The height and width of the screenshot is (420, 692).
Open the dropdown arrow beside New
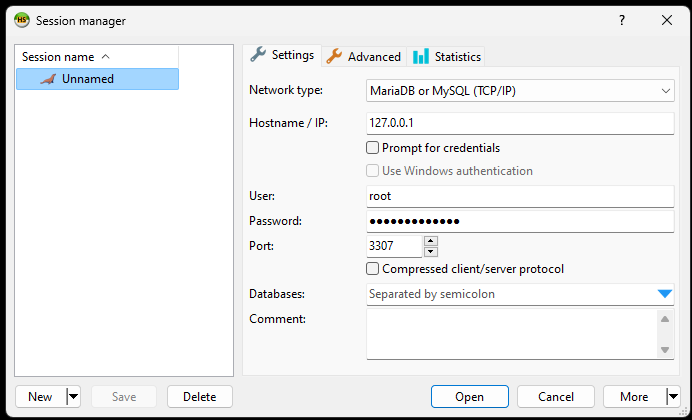(74, 397)
